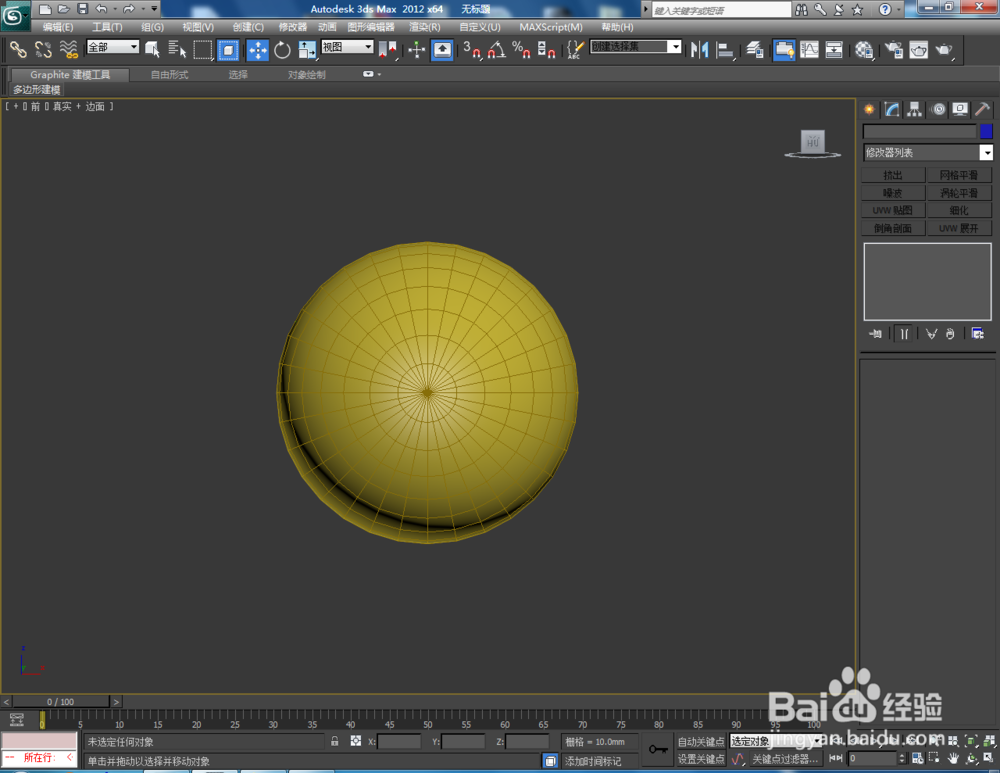1000x773 pixels.
Task: Open Select by Name list icon
Action: point(177,49)
